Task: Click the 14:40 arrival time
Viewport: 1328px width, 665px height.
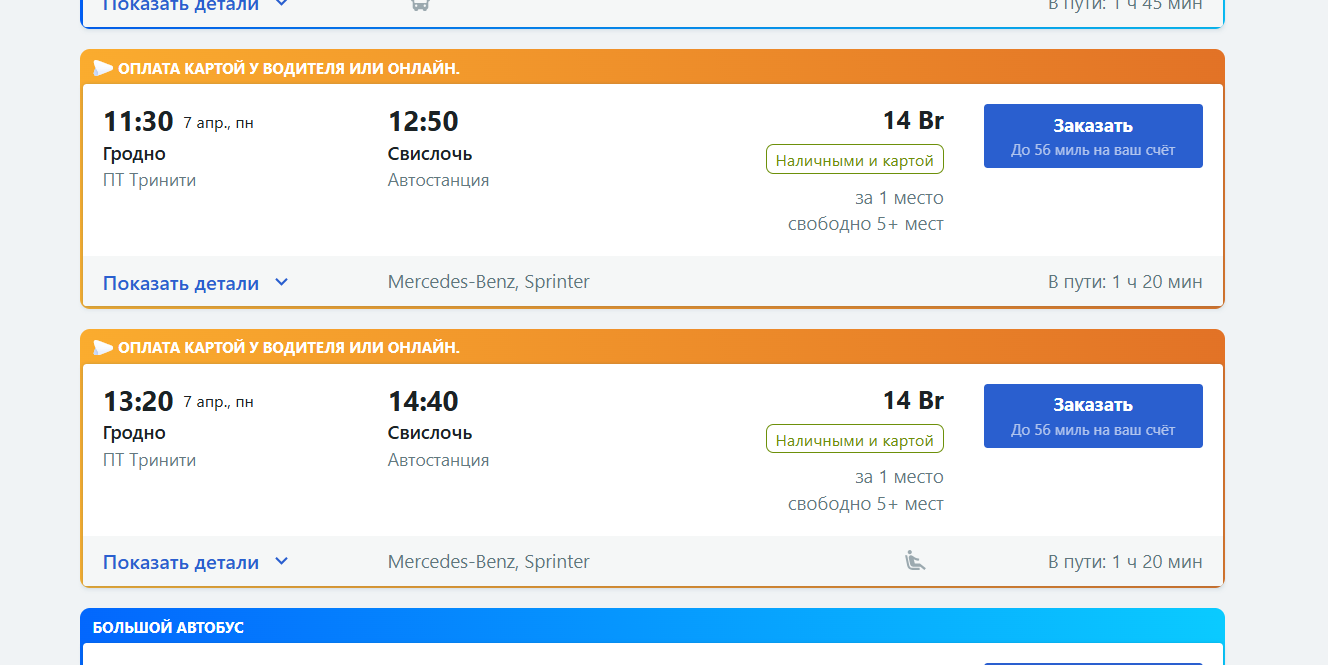Action: click(423, 402)
